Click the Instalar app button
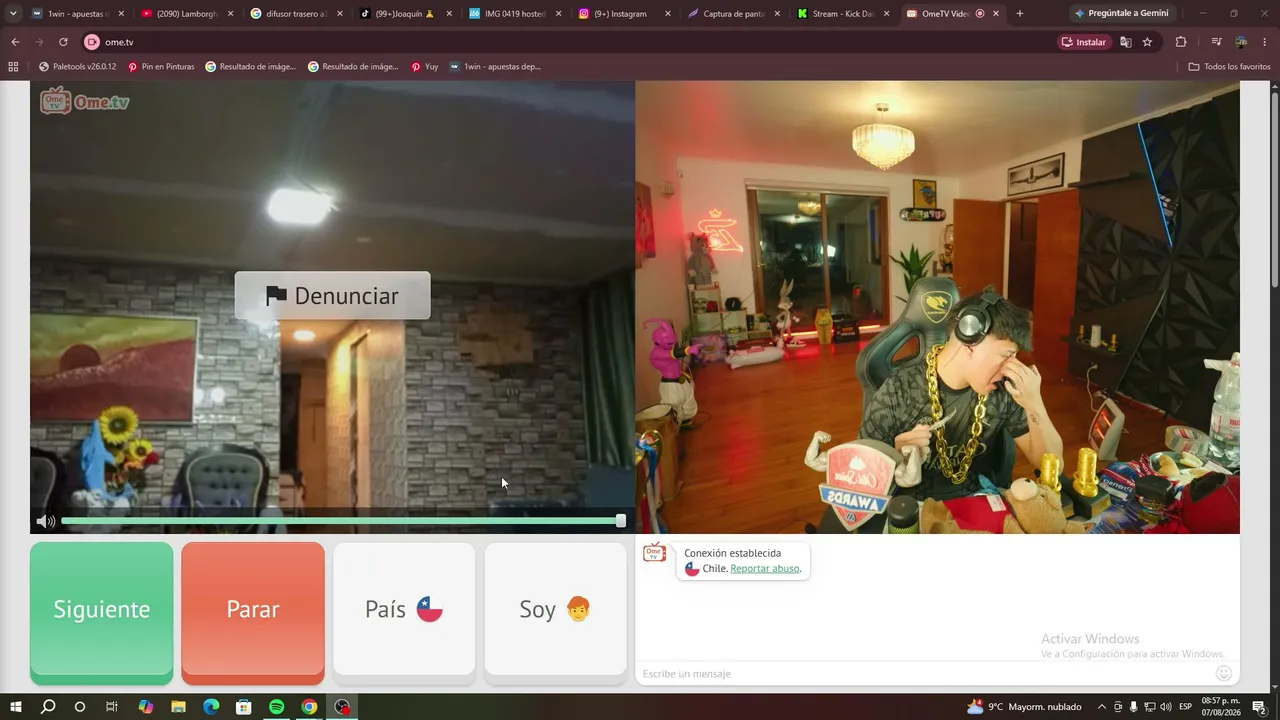The height and width of the screenshot is (720, 1280). point(1085,42)
